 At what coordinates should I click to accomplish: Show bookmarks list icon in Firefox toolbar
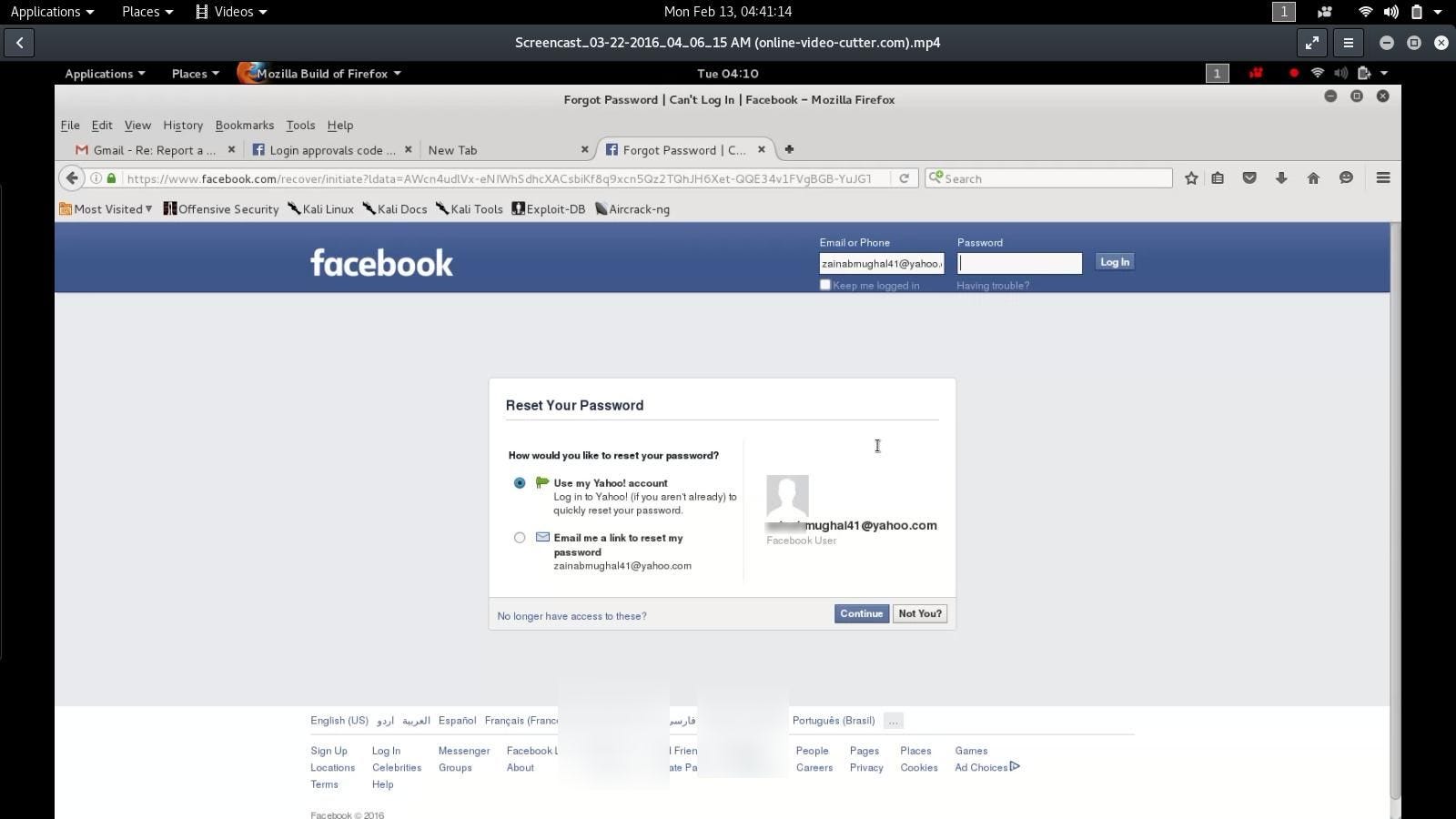[1218, 178]
